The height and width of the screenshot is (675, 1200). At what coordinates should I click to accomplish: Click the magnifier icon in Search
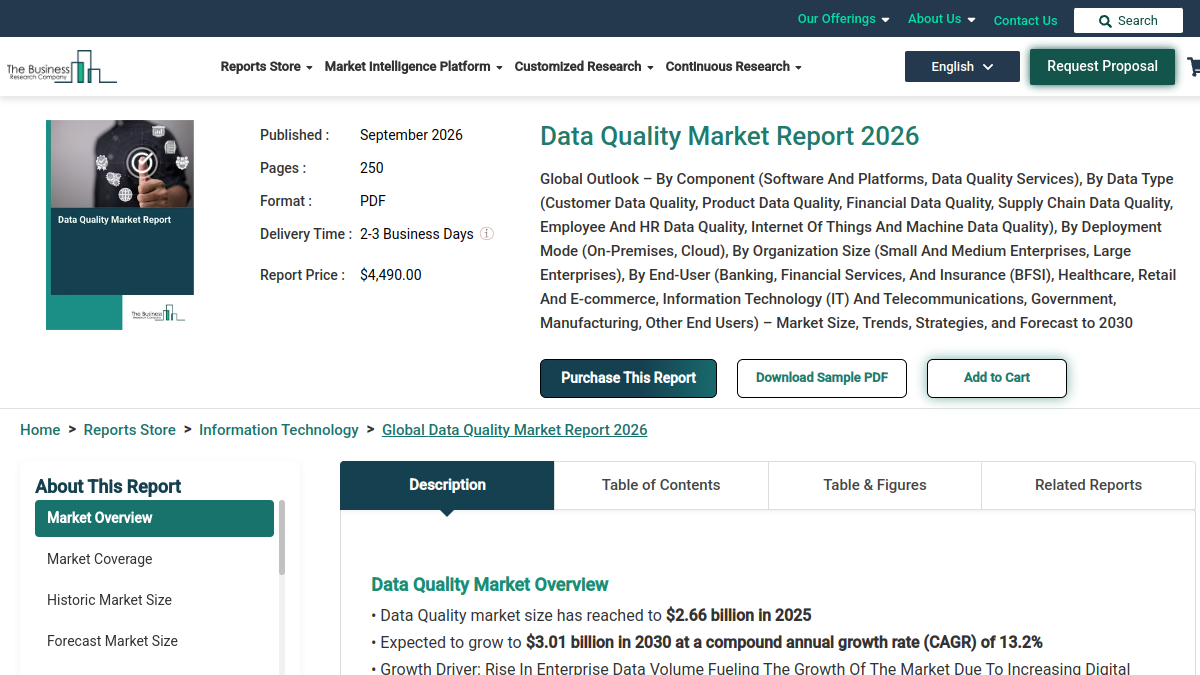[1105, 21]
